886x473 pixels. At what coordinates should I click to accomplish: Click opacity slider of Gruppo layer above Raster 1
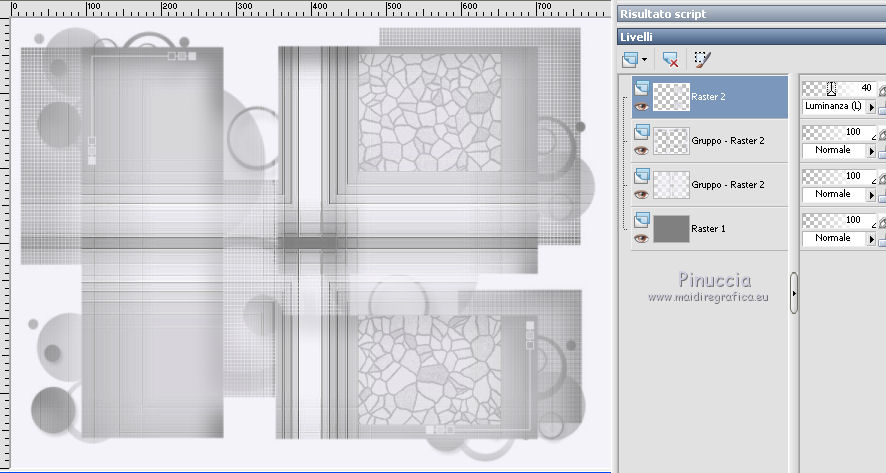[x=839, y=176]
